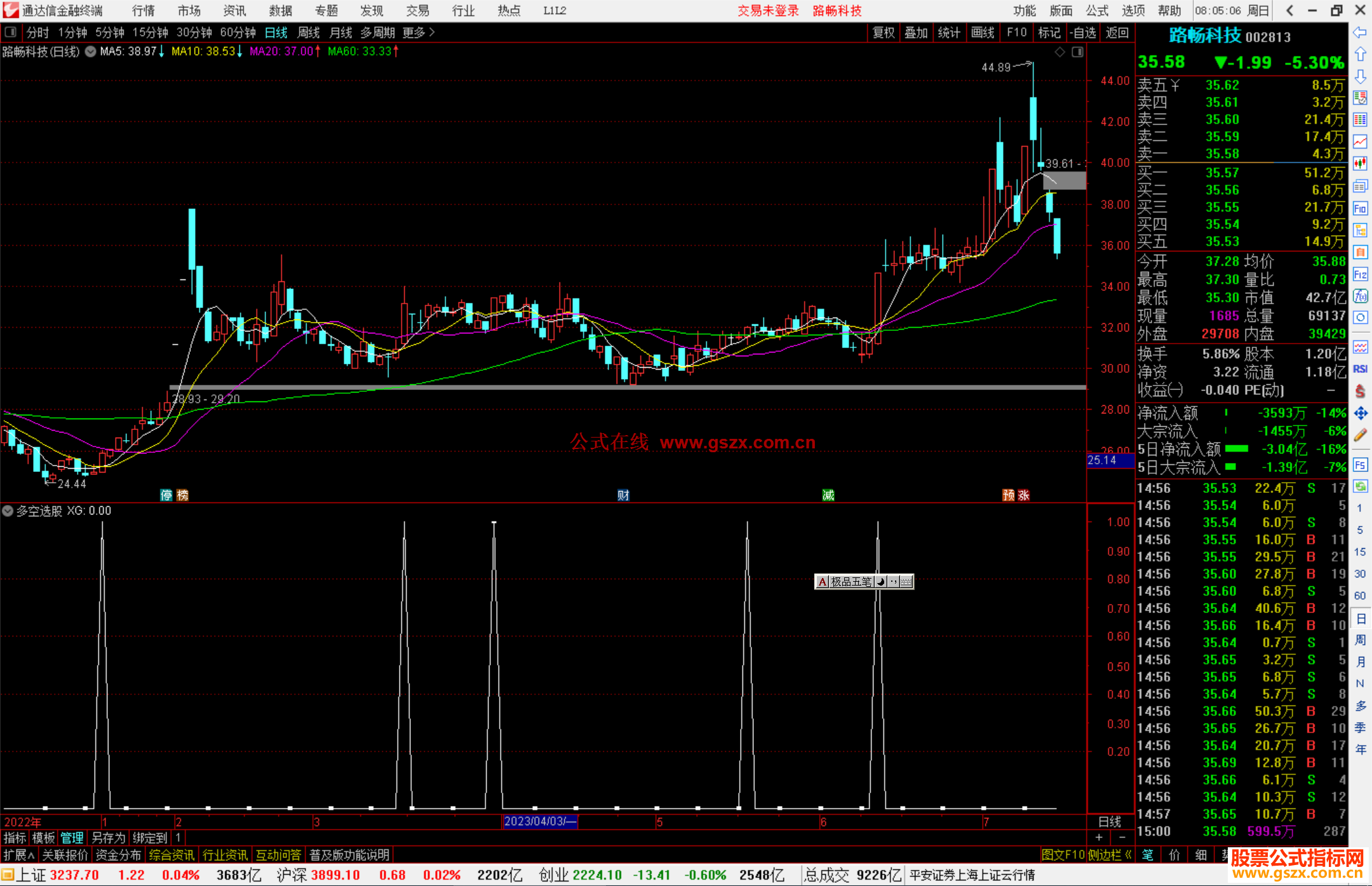Toggle the chart panel layout icon near 44.89
The width and height of the screenshot is (1372, 886).
point(1077,52)
